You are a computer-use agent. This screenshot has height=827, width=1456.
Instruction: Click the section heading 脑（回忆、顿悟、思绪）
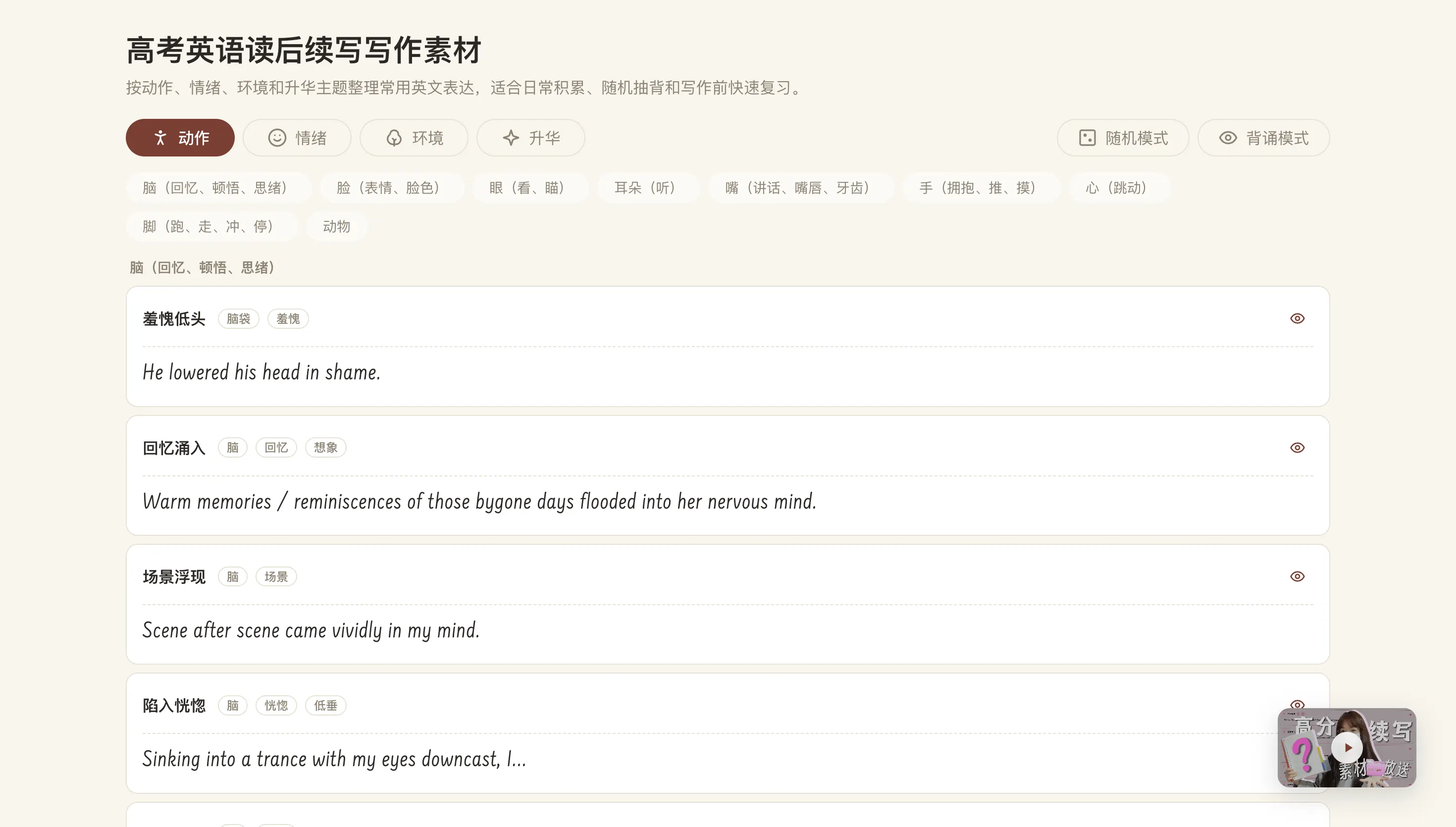[x=202, y=267]
